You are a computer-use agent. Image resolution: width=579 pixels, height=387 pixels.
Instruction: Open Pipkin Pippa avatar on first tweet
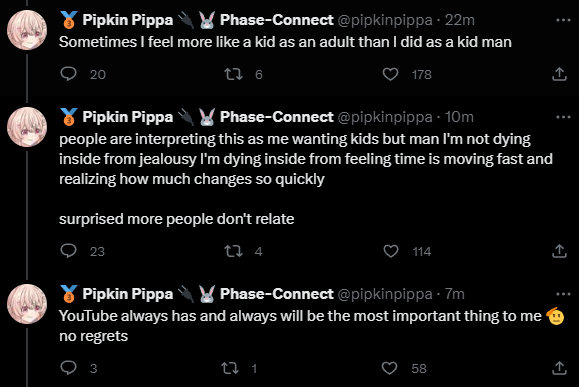[x=27, y=30]
